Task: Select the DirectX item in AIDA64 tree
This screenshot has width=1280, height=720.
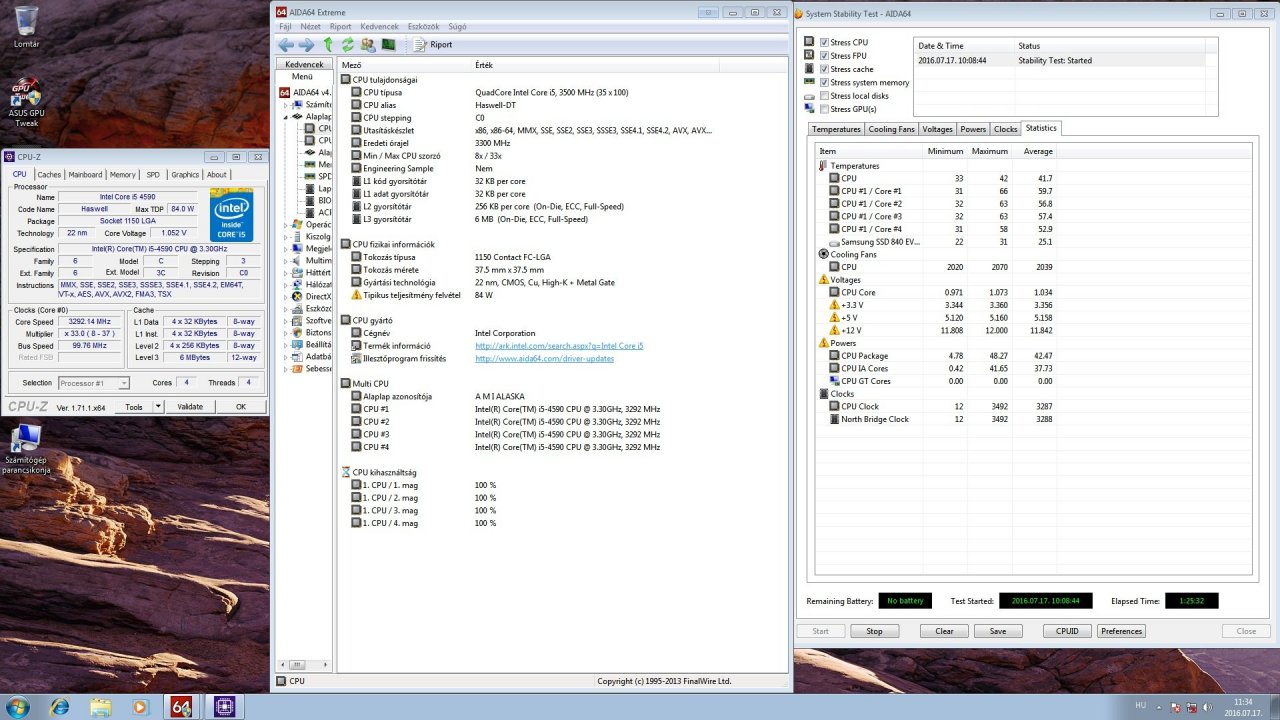Action: click(x=311, y=296)
